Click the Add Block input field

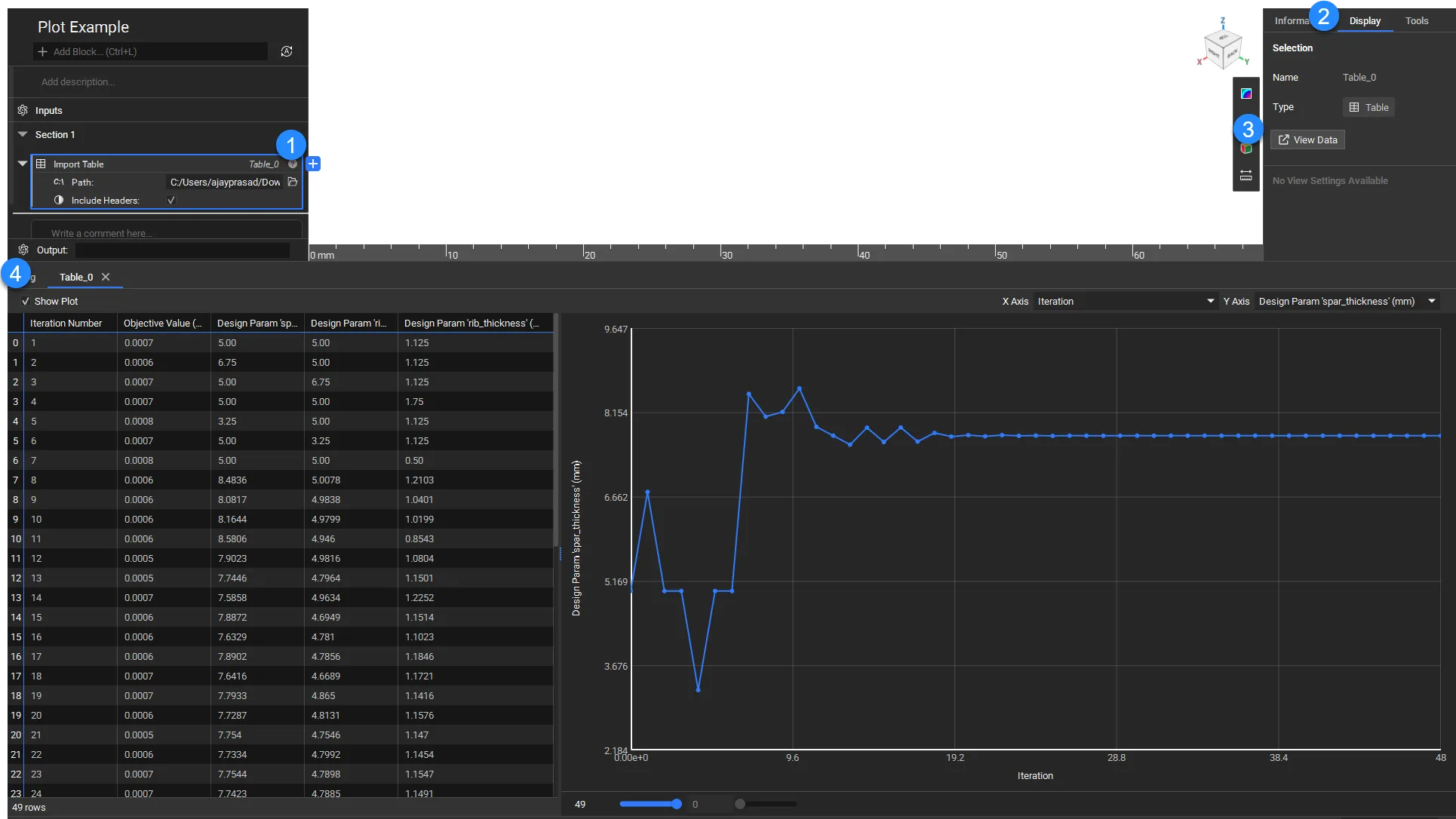(x=151, y=51)
